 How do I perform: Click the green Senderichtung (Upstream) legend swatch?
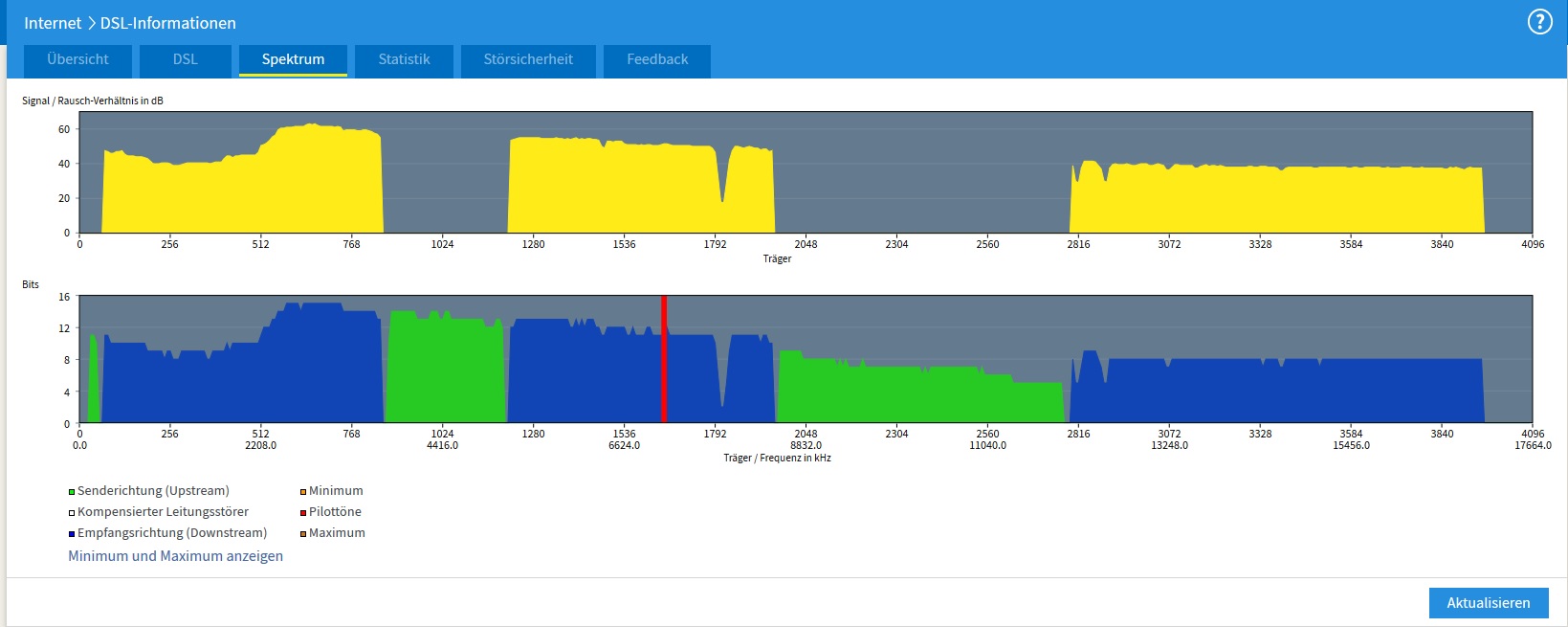pos(72,492)
